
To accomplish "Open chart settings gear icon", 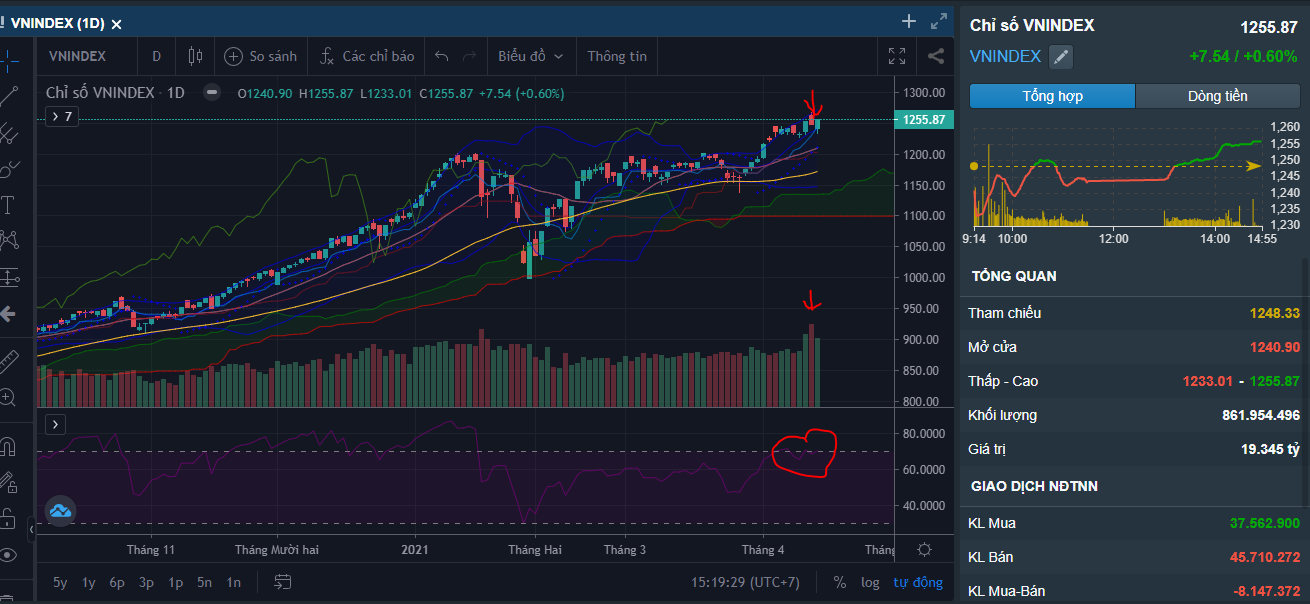I will pos(924,550).
